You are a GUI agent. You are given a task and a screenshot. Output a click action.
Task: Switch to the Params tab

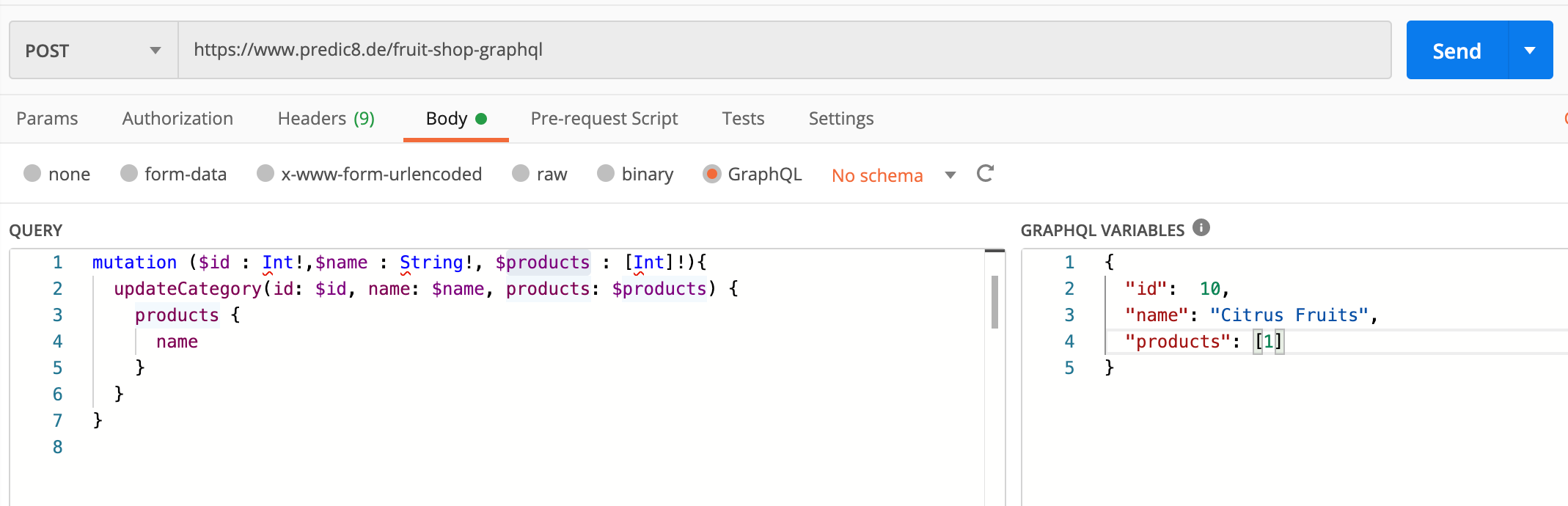click(x=47, y=118)
